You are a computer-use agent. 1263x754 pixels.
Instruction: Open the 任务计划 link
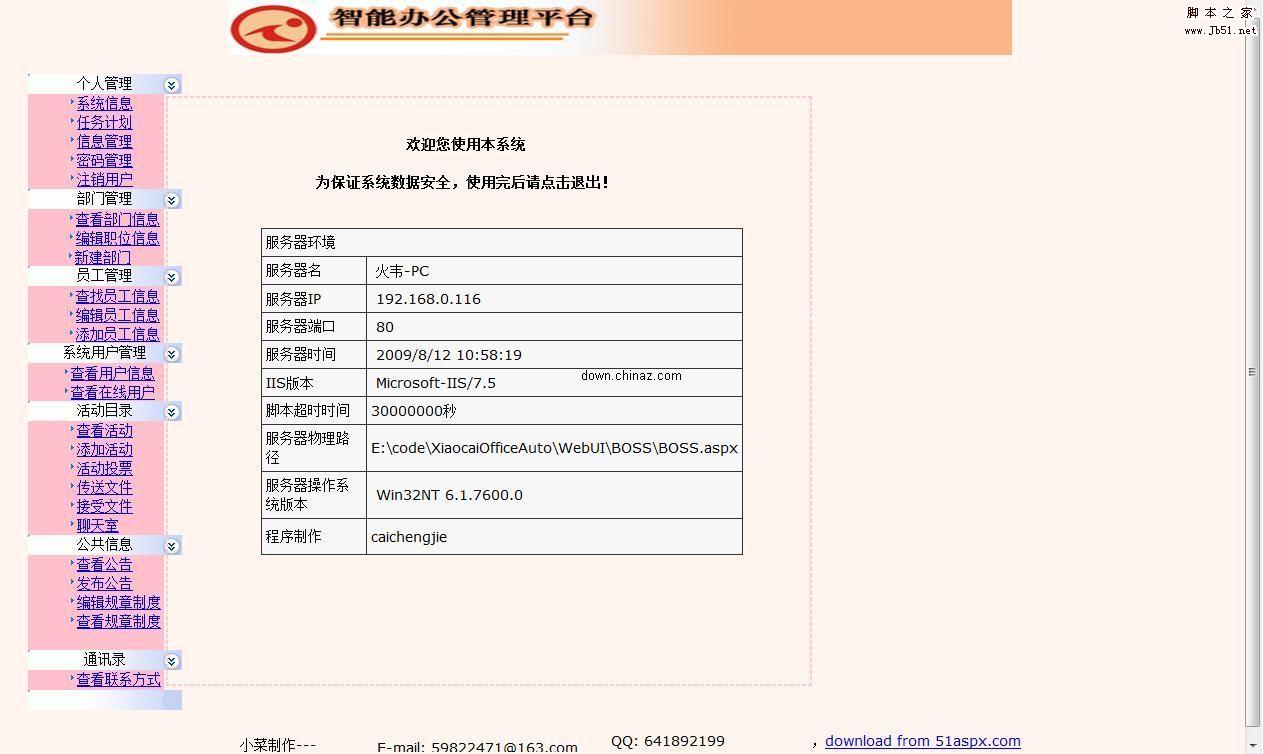pyautogui.click(x=104, y=122)
